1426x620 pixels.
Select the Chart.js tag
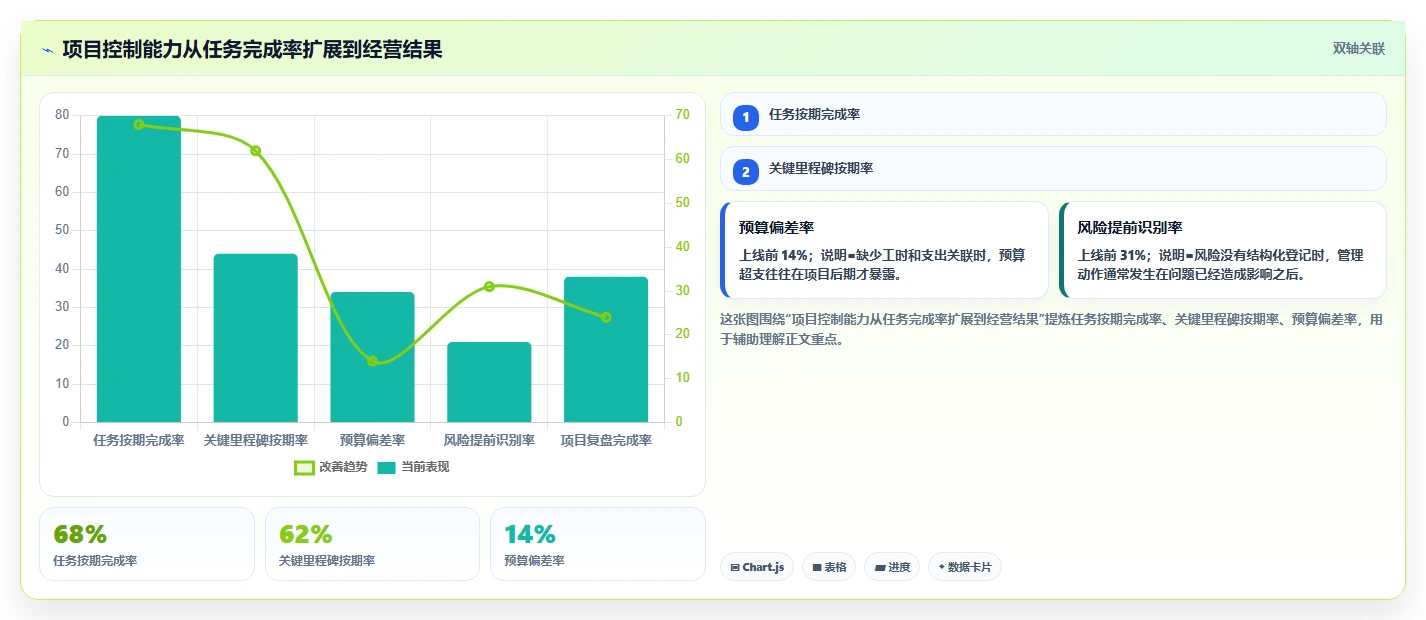coord(757,567)
